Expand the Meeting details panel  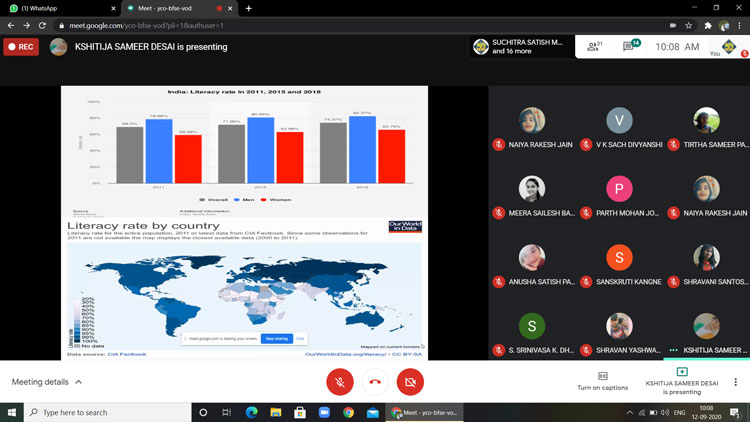click(47, 382)
